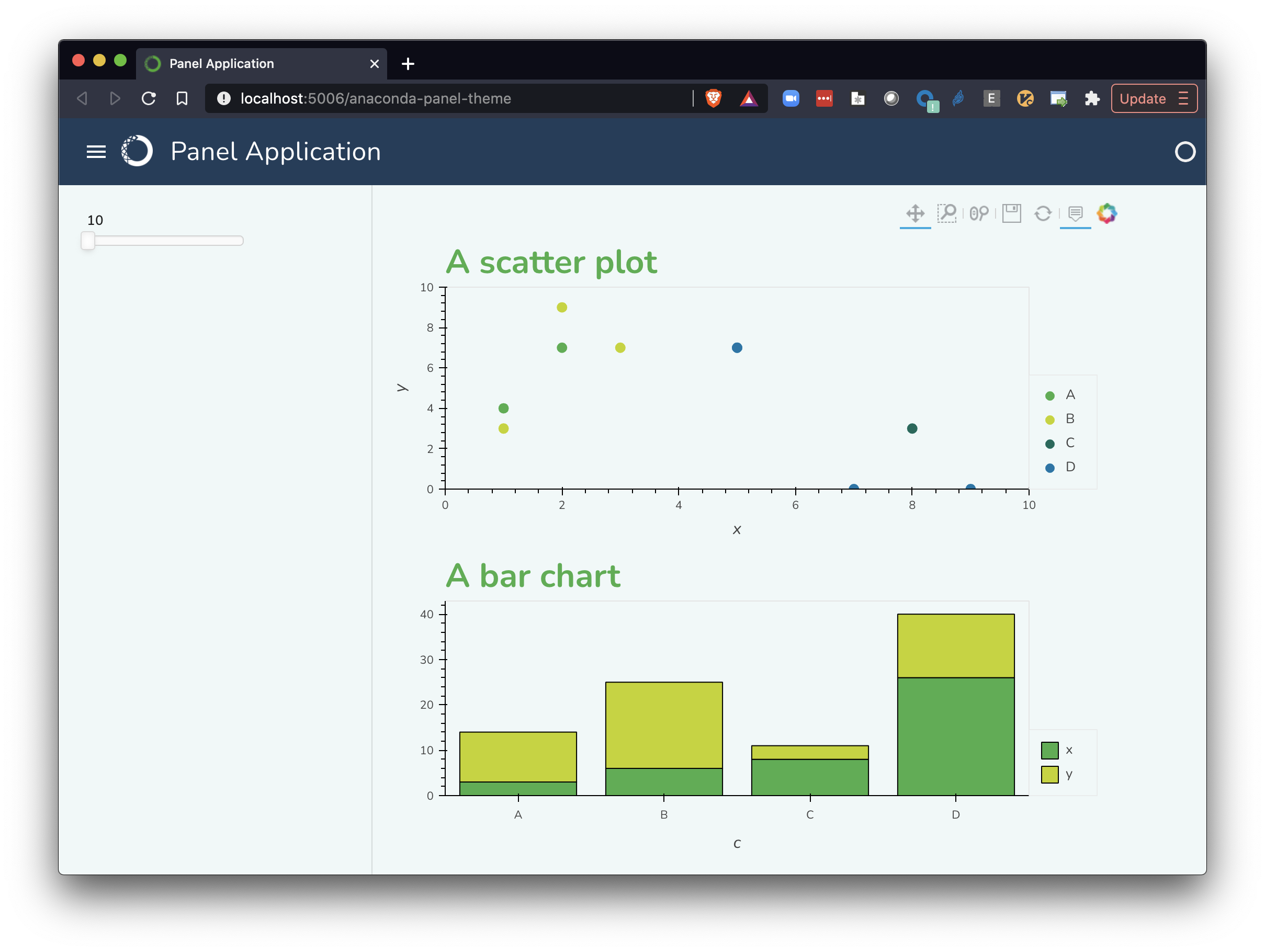Select the Bokeh Pan tool
This screenshot has height=952, width=1265.
915,213
